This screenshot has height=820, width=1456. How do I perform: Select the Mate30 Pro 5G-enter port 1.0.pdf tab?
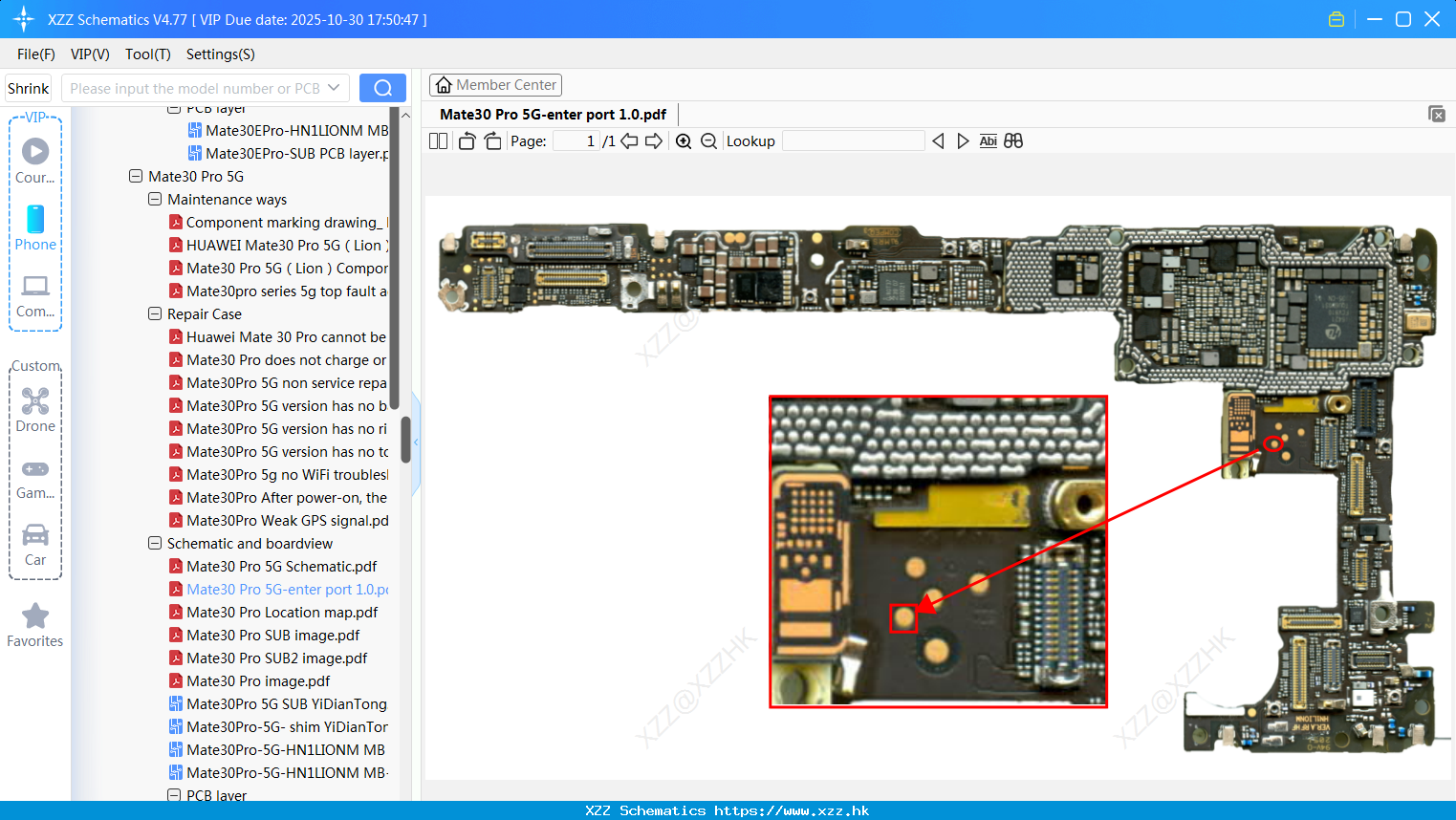553,114
